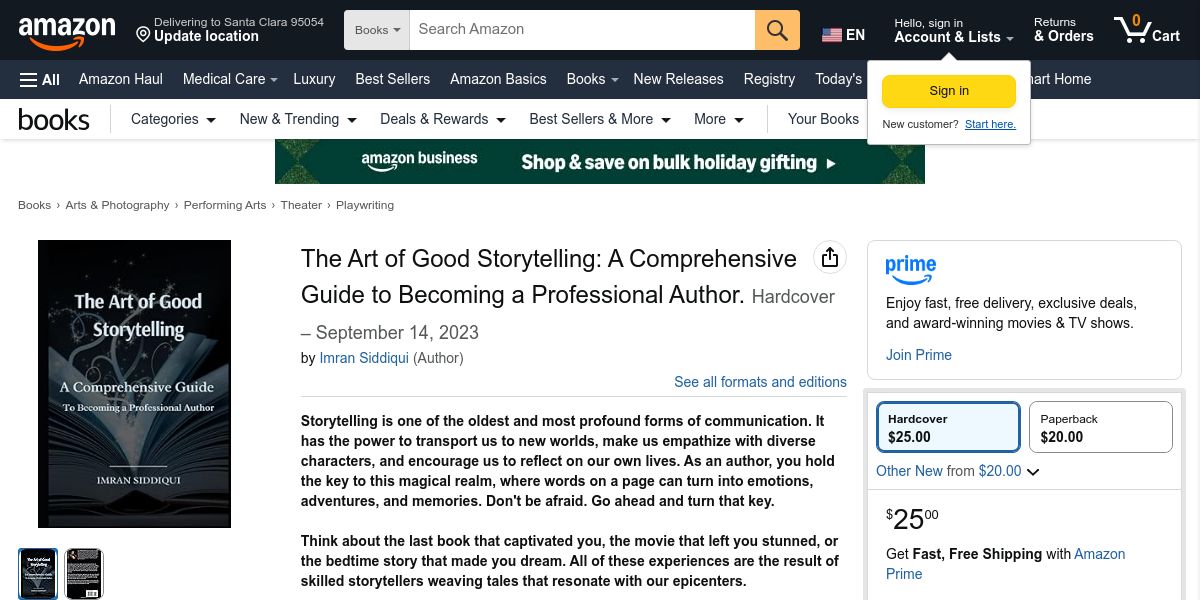Expand the Categories dropdown in books bar
1200x600 pixels.
(173, 119)
